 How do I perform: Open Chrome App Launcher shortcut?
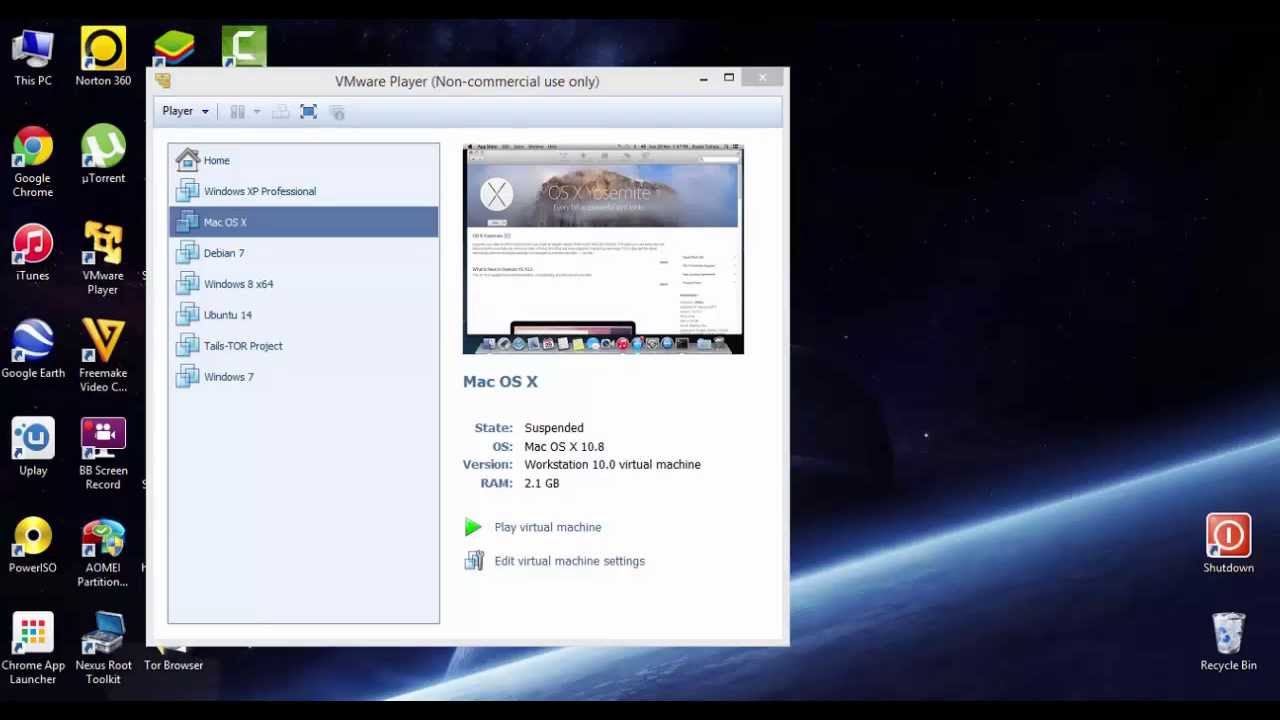click(x=33, y=649)
